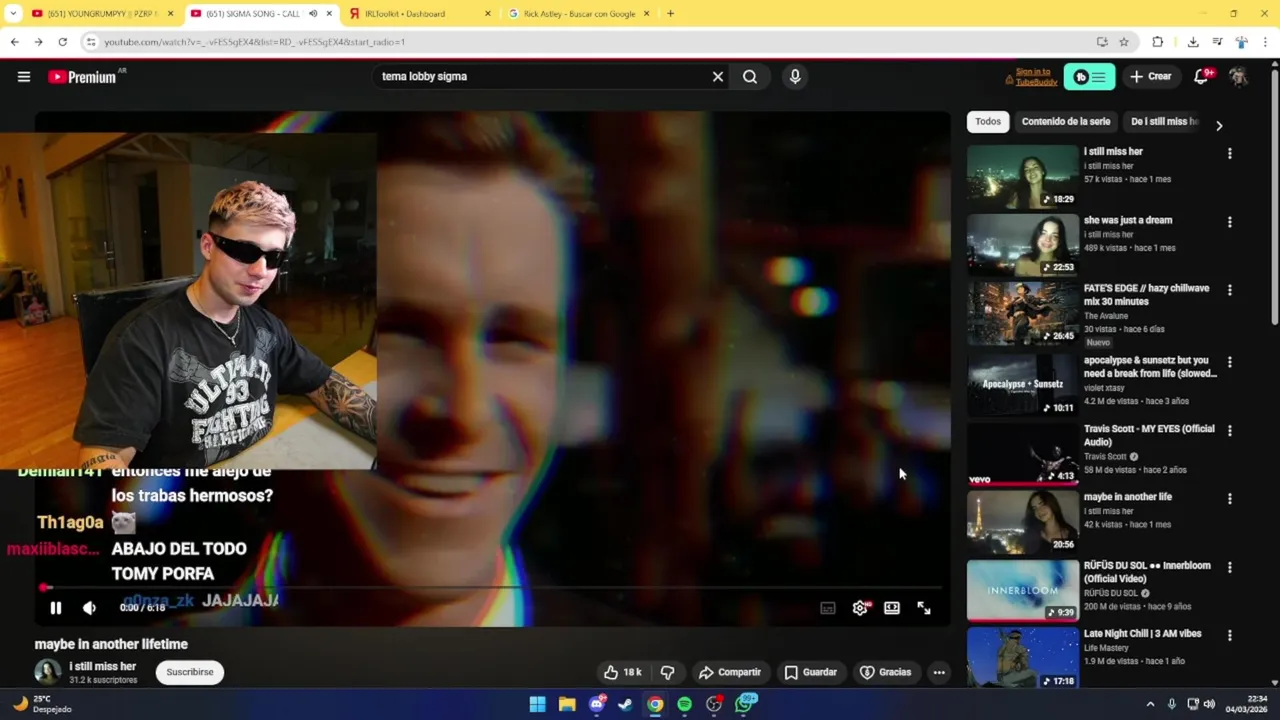Enter fullscreen on the video player
Screen dimensions: 1280x720
point(924,608)
